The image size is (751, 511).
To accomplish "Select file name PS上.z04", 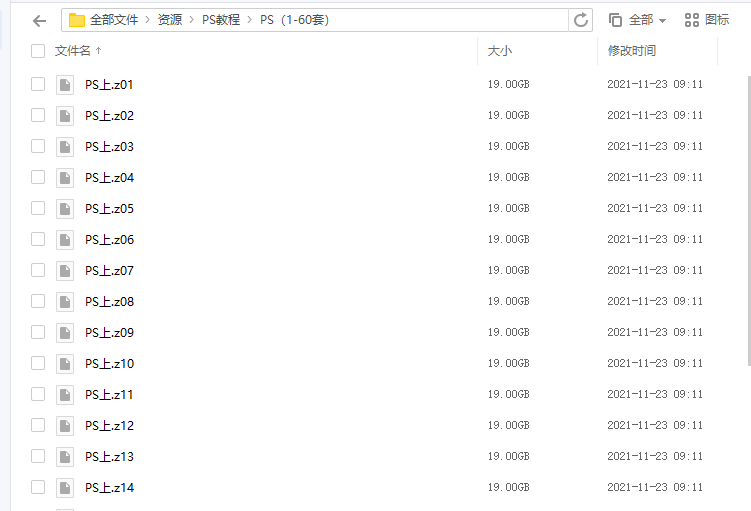I will click(109, 178).
